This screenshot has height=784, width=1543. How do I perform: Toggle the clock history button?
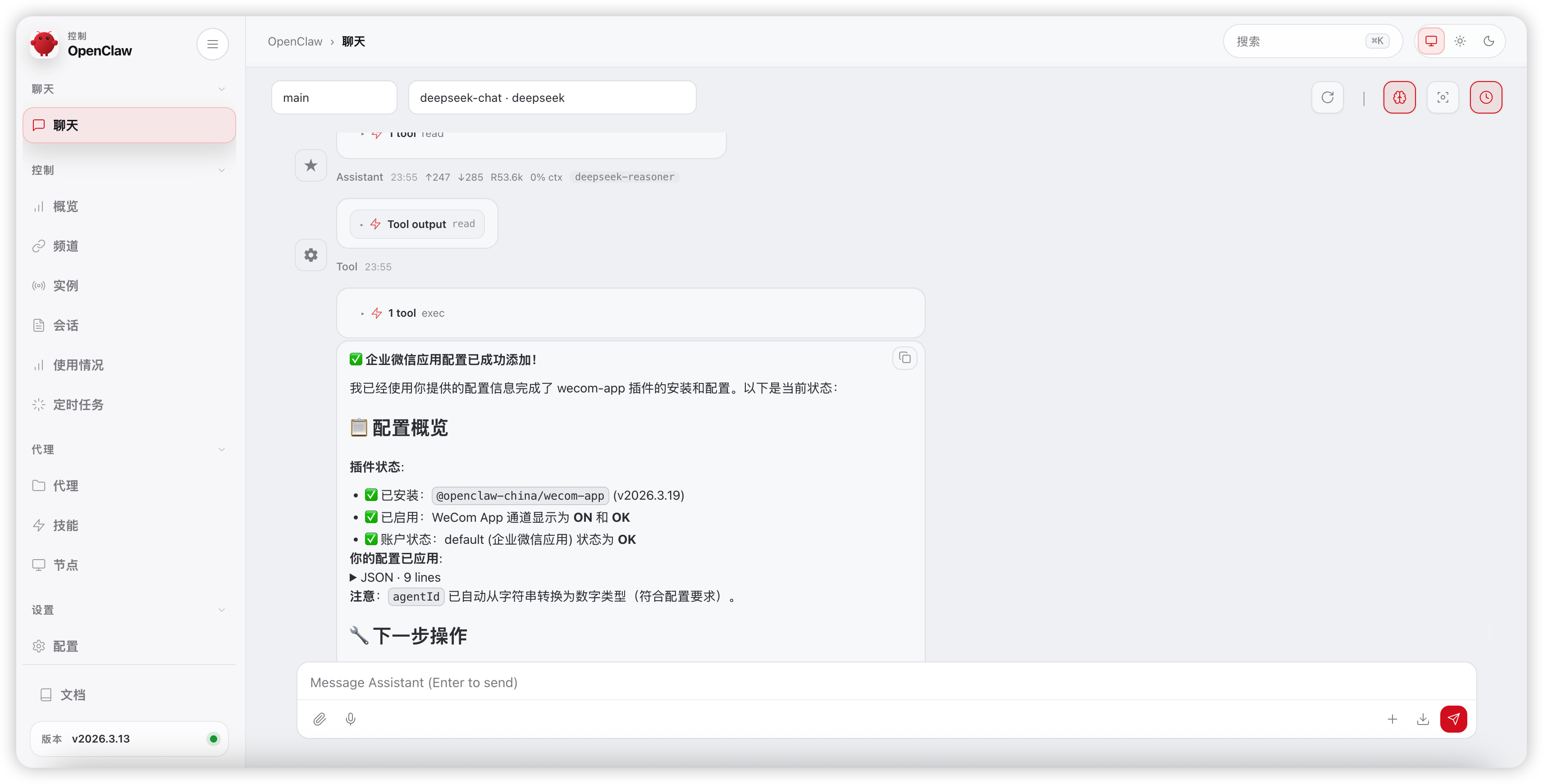(x=1485, y=98)
